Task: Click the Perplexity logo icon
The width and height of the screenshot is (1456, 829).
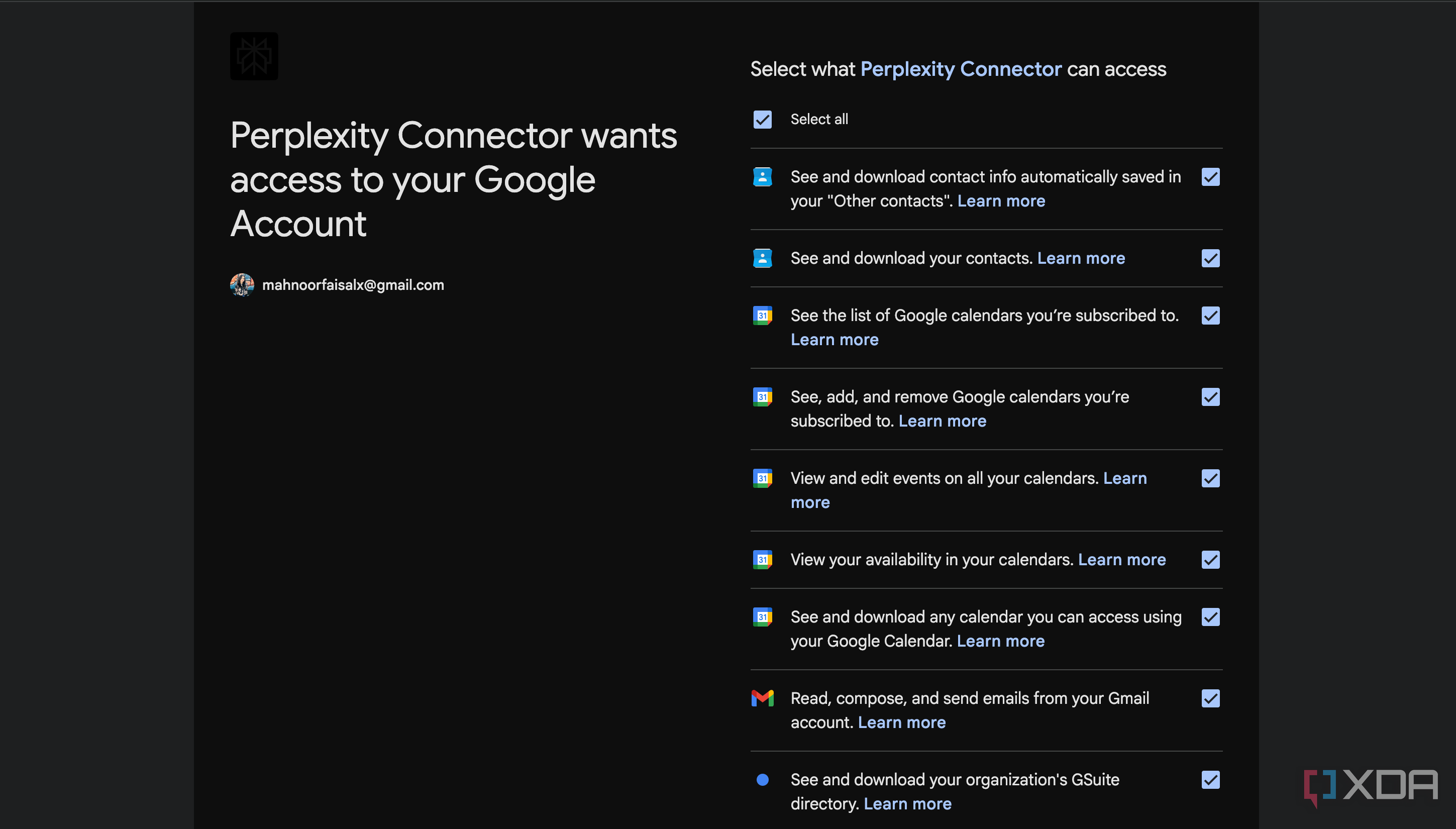Action: click(254, 56)
